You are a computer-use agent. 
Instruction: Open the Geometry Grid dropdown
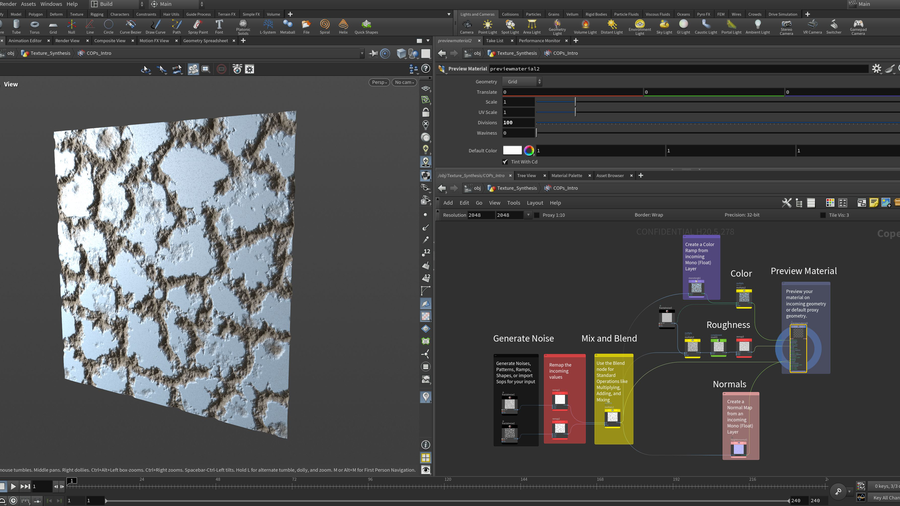(520, 82)
